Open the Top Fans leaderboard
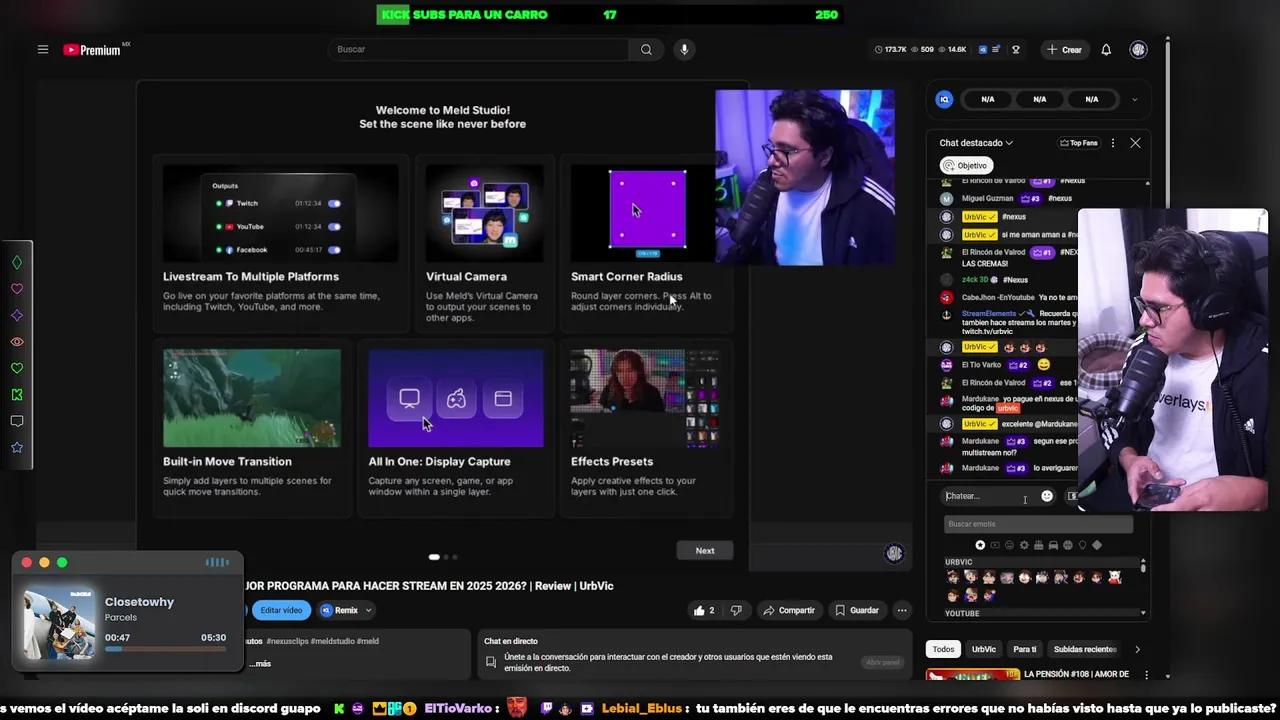Screen dimensions: 1280x720 pyautogui.click(x=1079, y=143)
